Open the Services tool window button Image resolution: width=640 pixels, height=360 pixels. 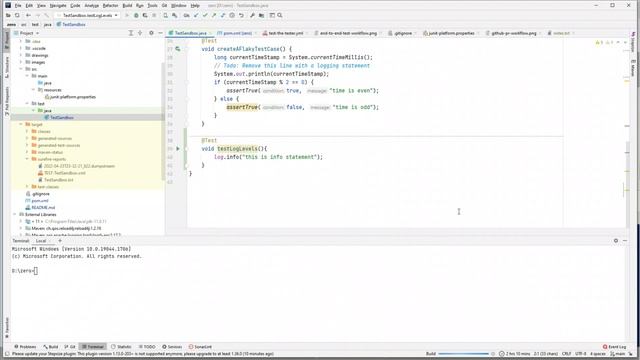tap(172, 347)
